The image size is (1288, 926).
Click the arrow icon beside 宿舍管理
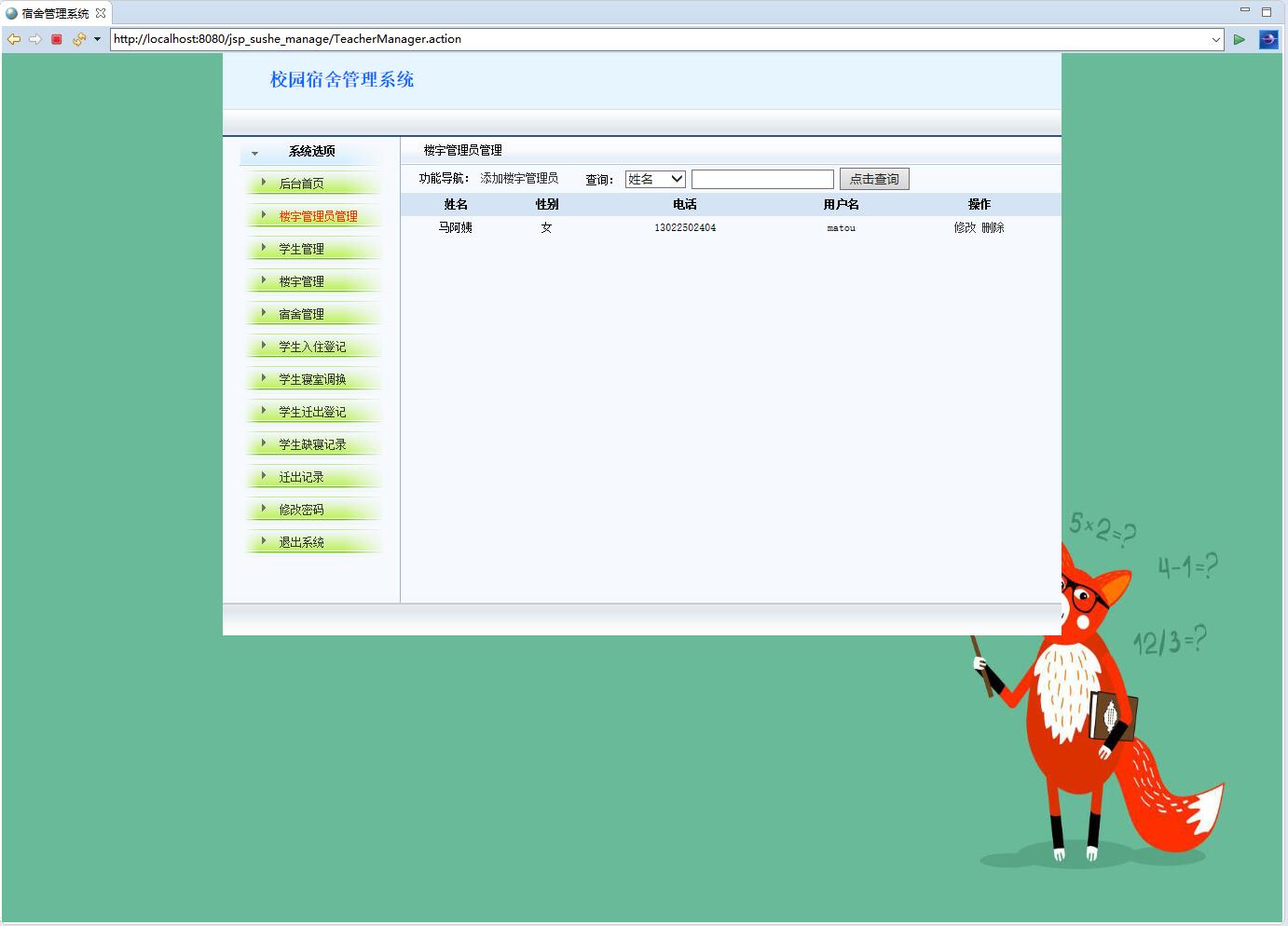[264, 314]
